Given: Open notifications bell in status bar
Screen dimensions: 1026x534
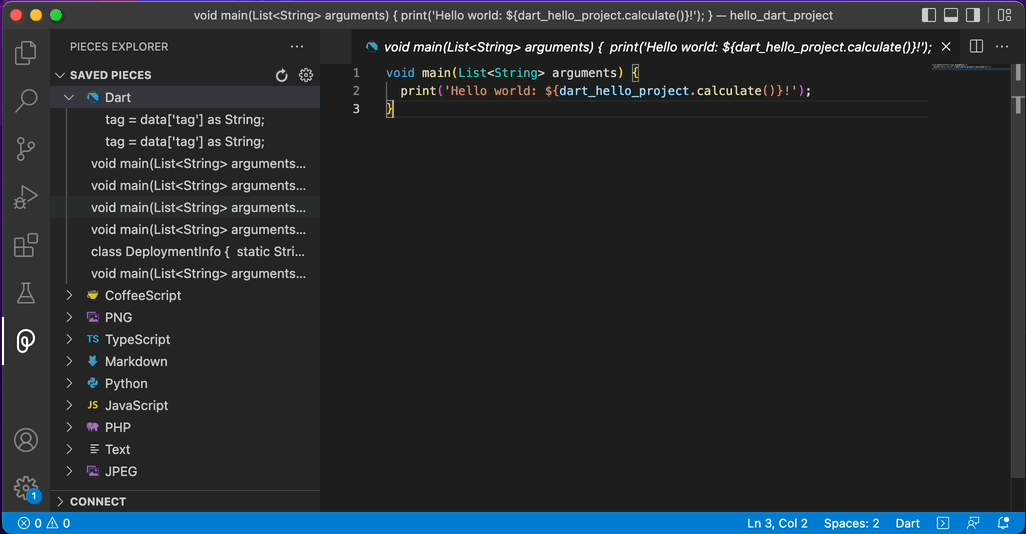Looking at the screenshot, I should (x=1002, y=524).
